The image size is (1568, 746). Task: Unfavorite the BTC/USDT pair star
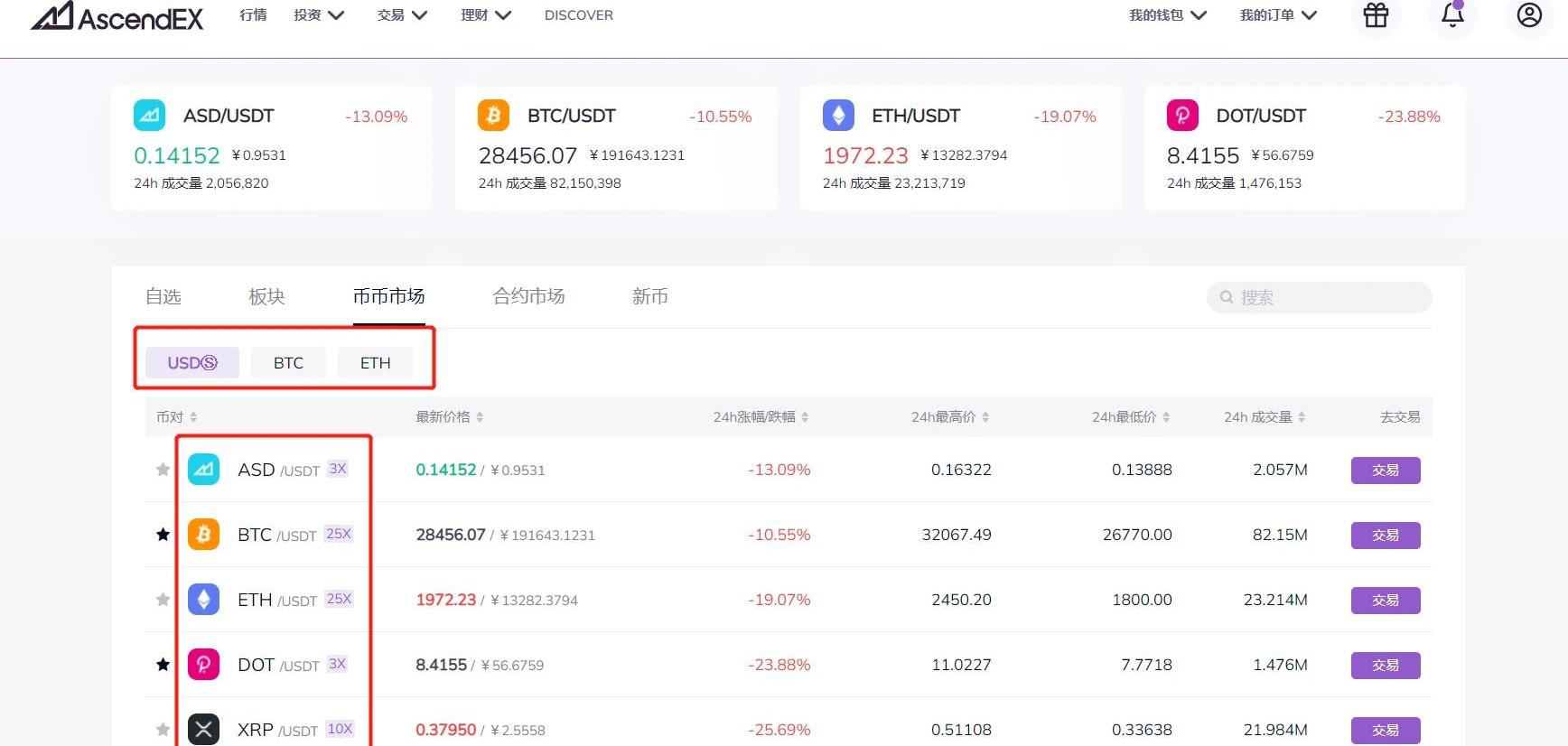pos(163,535)
